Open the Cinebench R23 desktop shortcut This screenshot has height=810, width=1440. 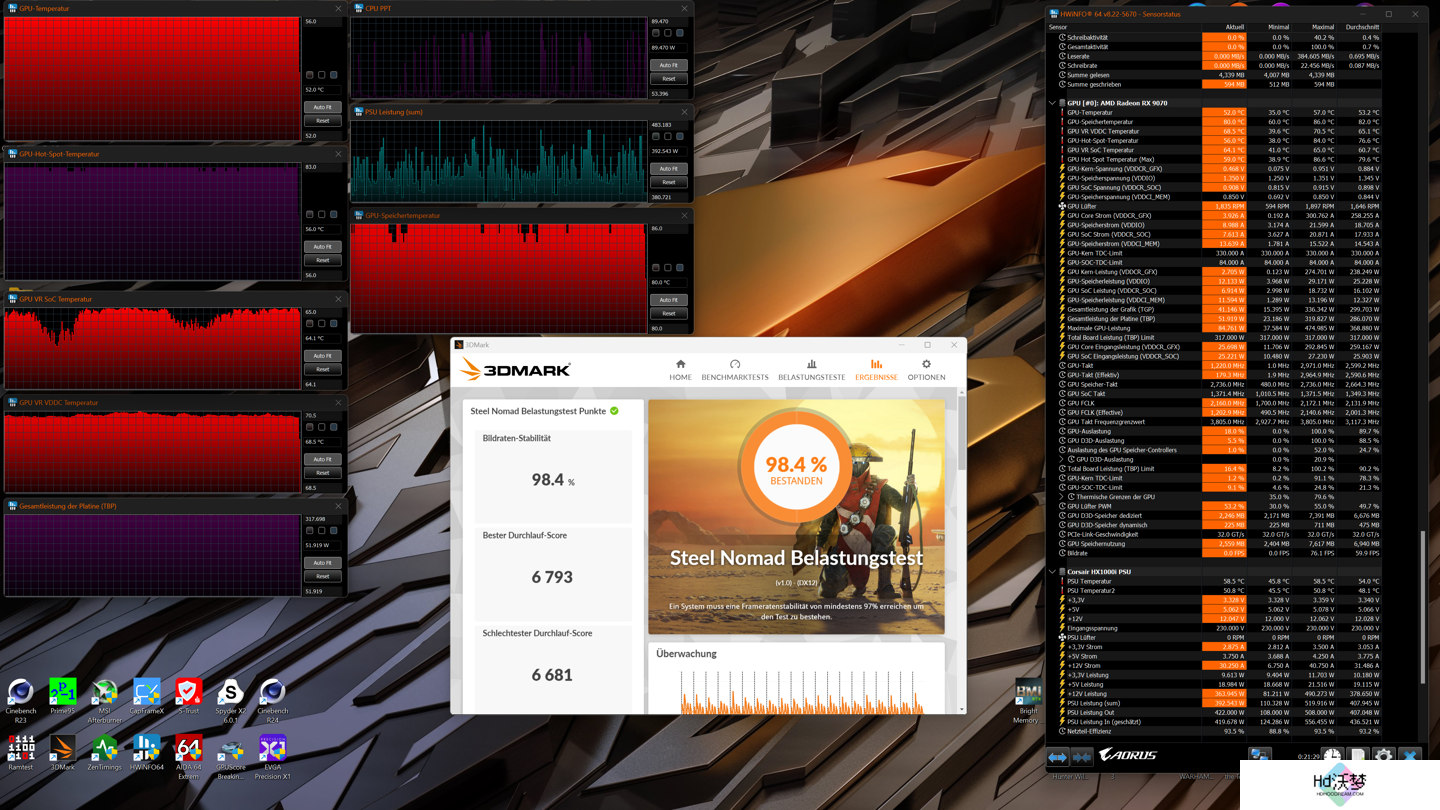coord(20,701)
